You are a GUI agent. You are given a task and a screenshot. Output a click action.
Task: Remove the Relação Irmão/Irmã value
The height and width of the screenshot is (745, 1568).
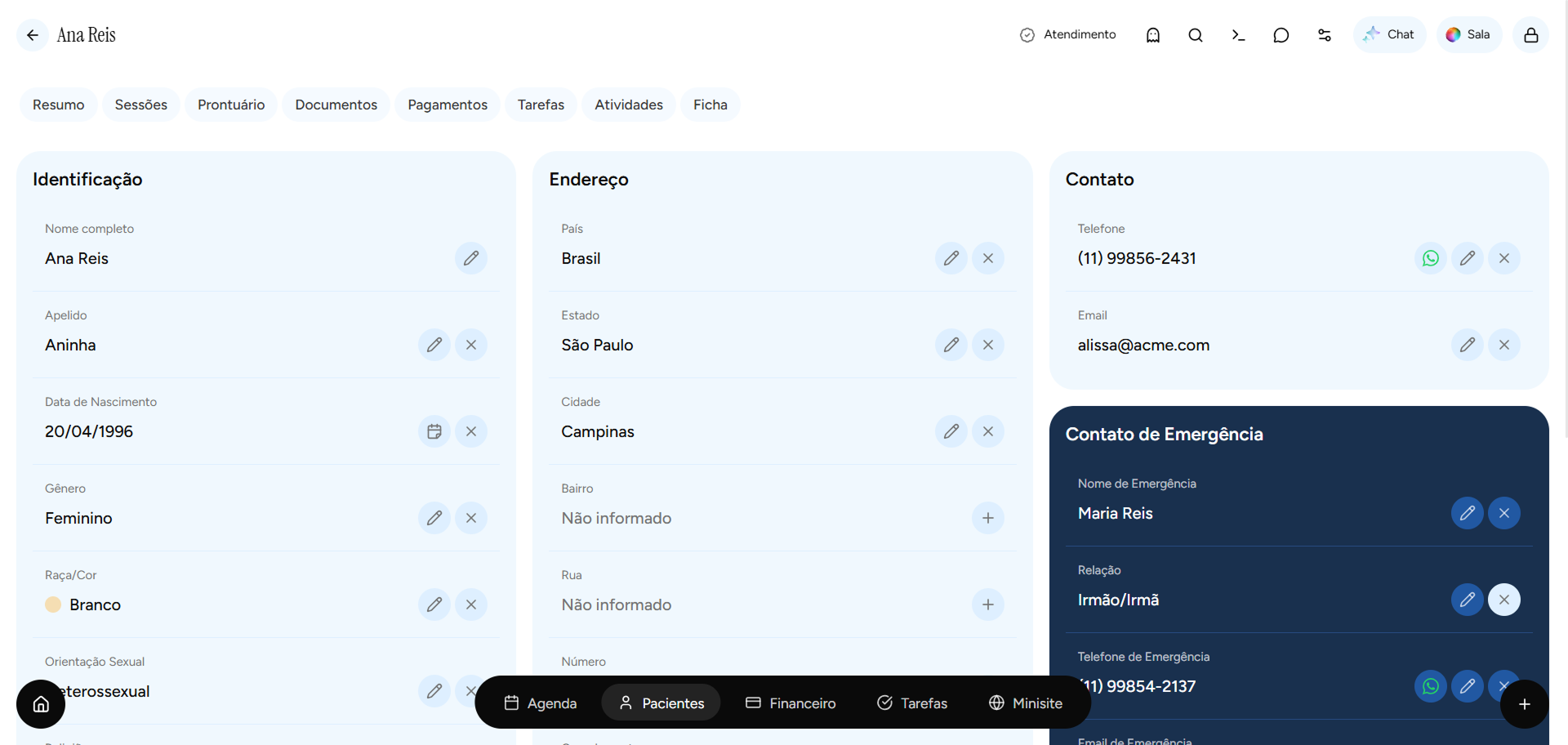1503,600
